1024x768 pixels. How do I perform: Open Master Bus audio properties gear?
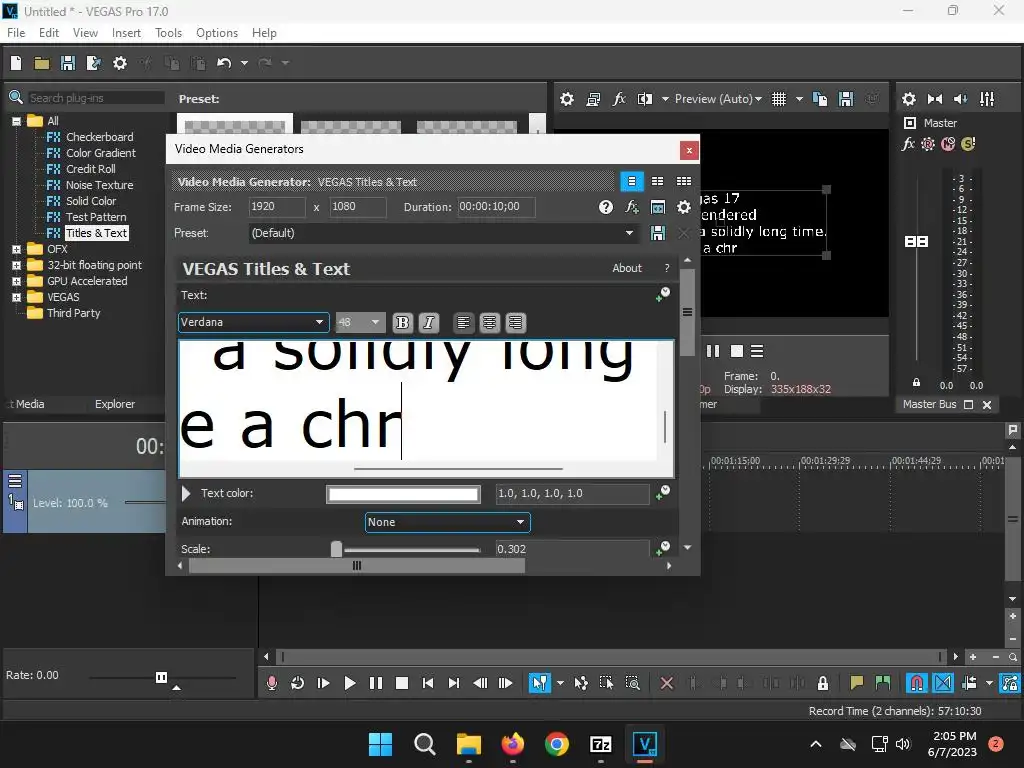point(908,99)
